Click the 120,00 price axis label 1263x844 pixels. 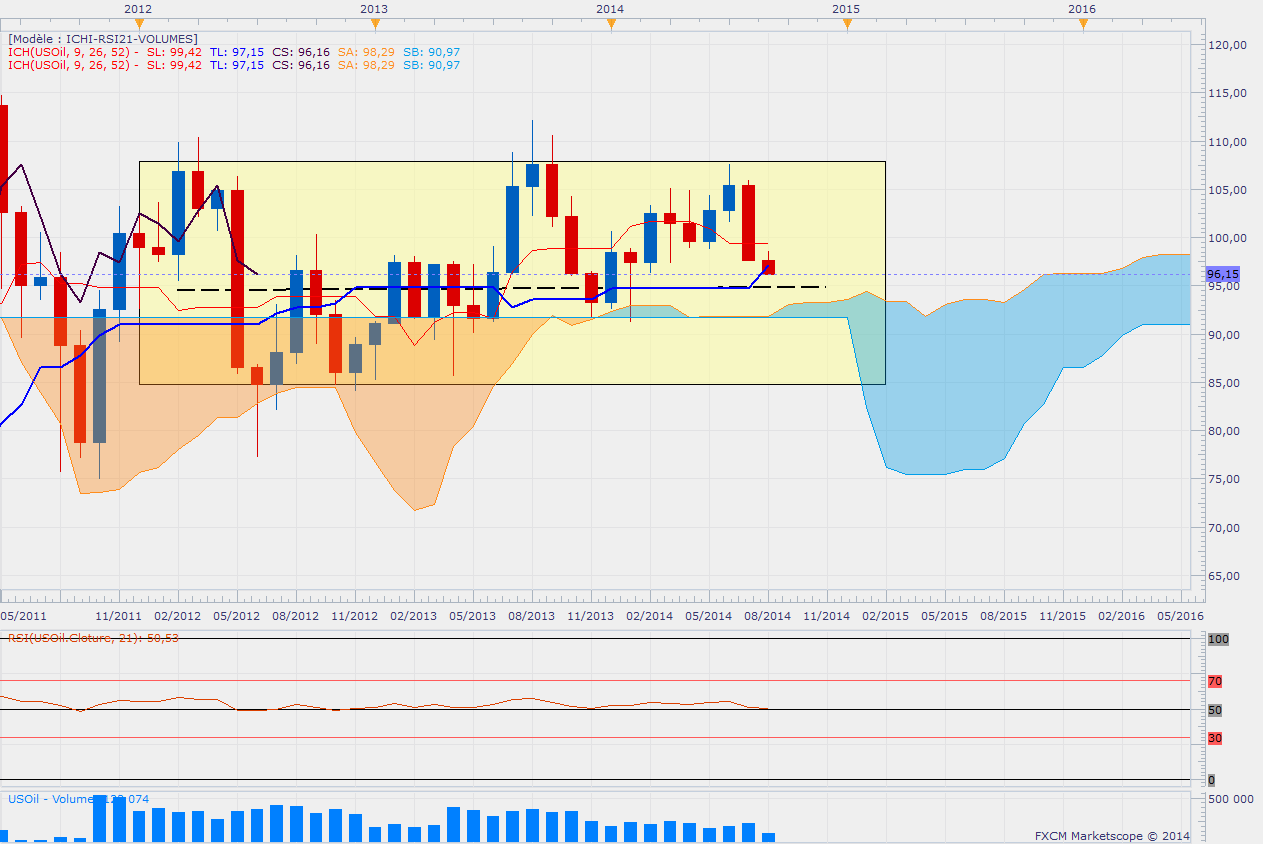1226,45
